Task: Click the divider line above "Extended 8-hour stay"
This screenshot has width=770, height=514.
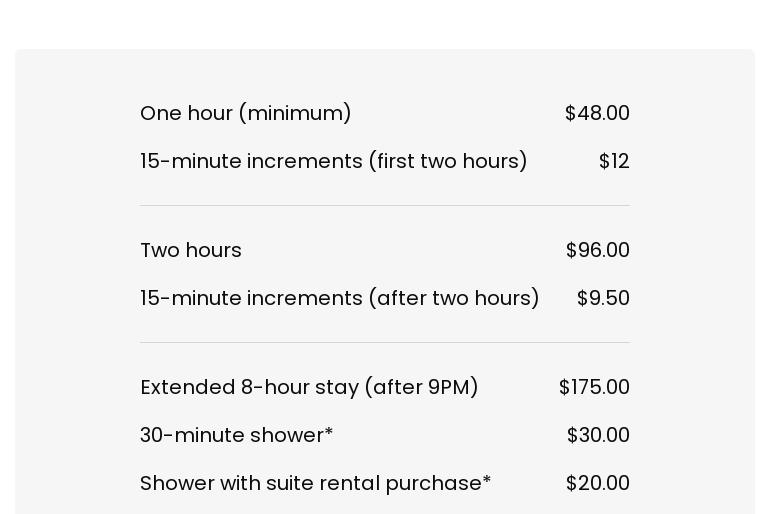Action: [385, 343]
